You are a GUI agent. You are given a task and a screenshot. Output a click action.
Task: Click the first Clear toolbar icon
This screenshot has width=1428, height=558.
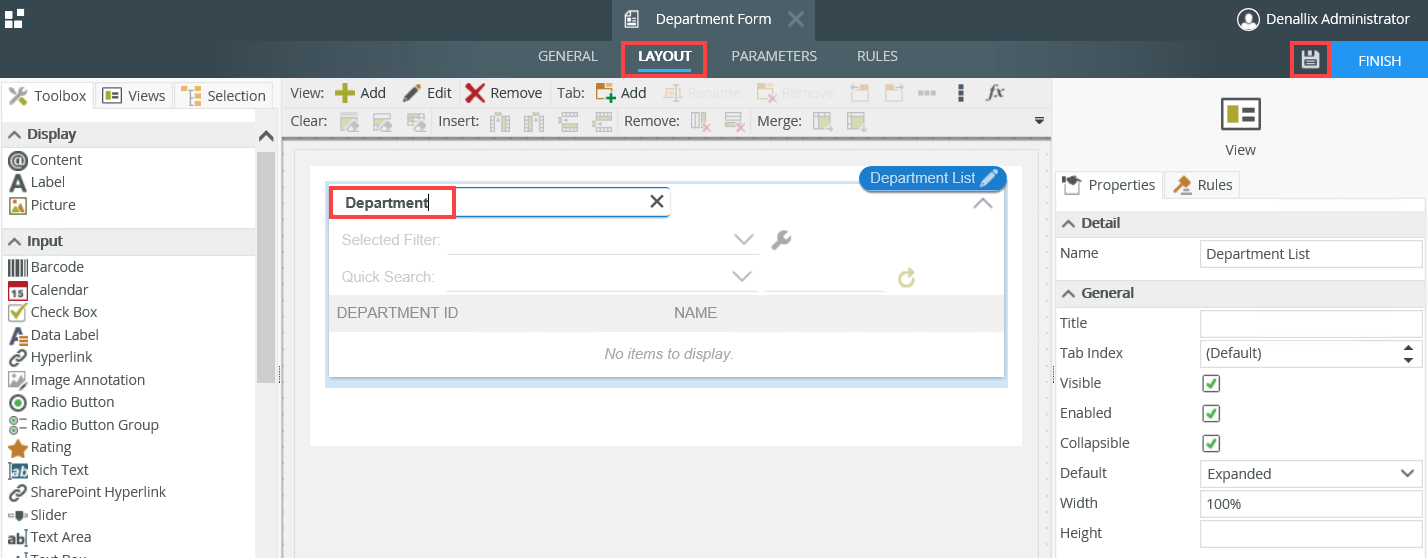click(349, 122)
